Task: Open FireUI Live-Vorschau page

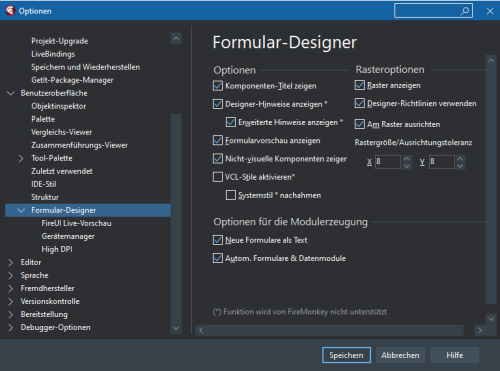Action: pos(76,223)
